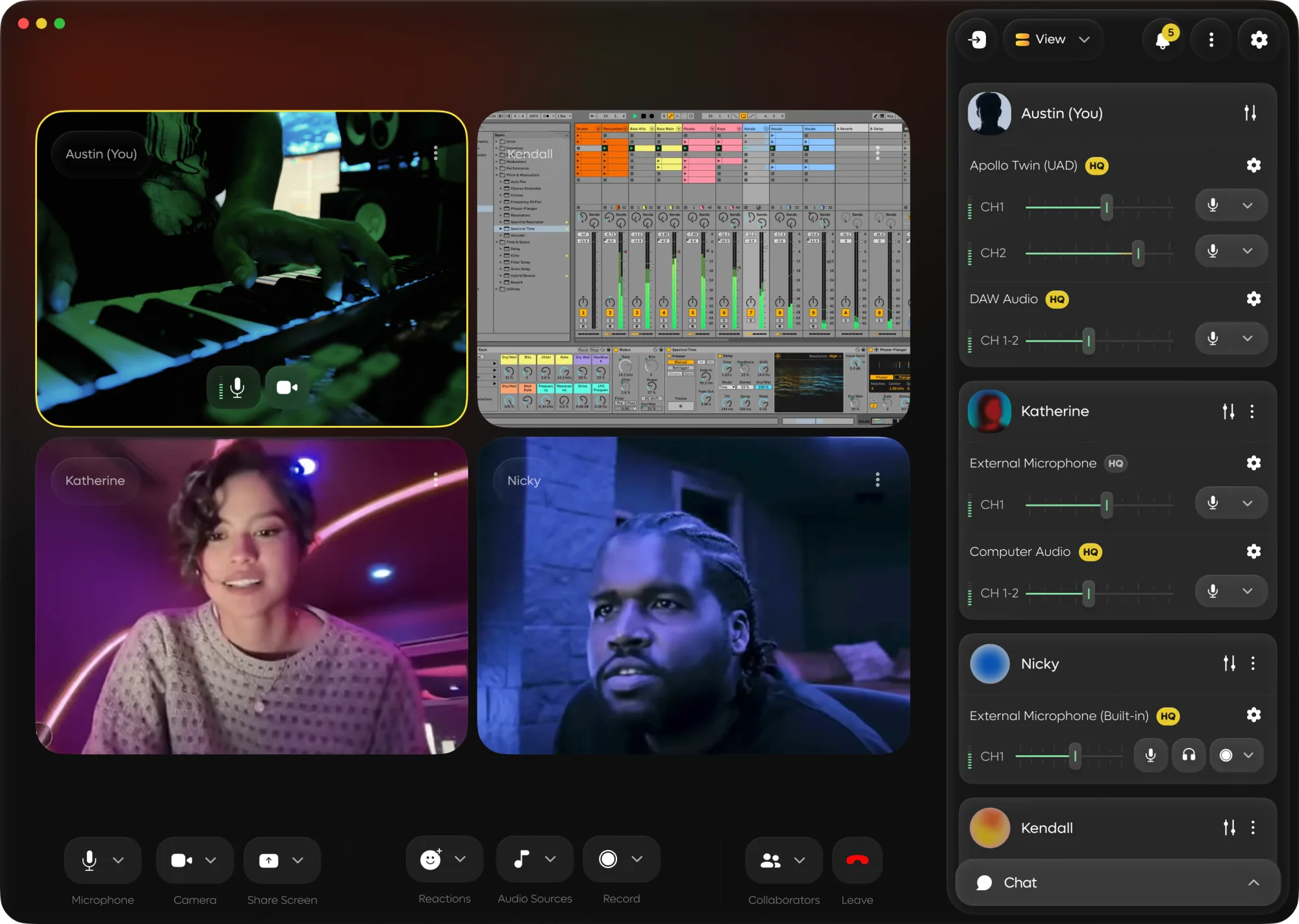The width and height of the screenshot is (1299, 924).
Task: Toggle camera button on Austin's video tile
Action: tap(287, 388)
